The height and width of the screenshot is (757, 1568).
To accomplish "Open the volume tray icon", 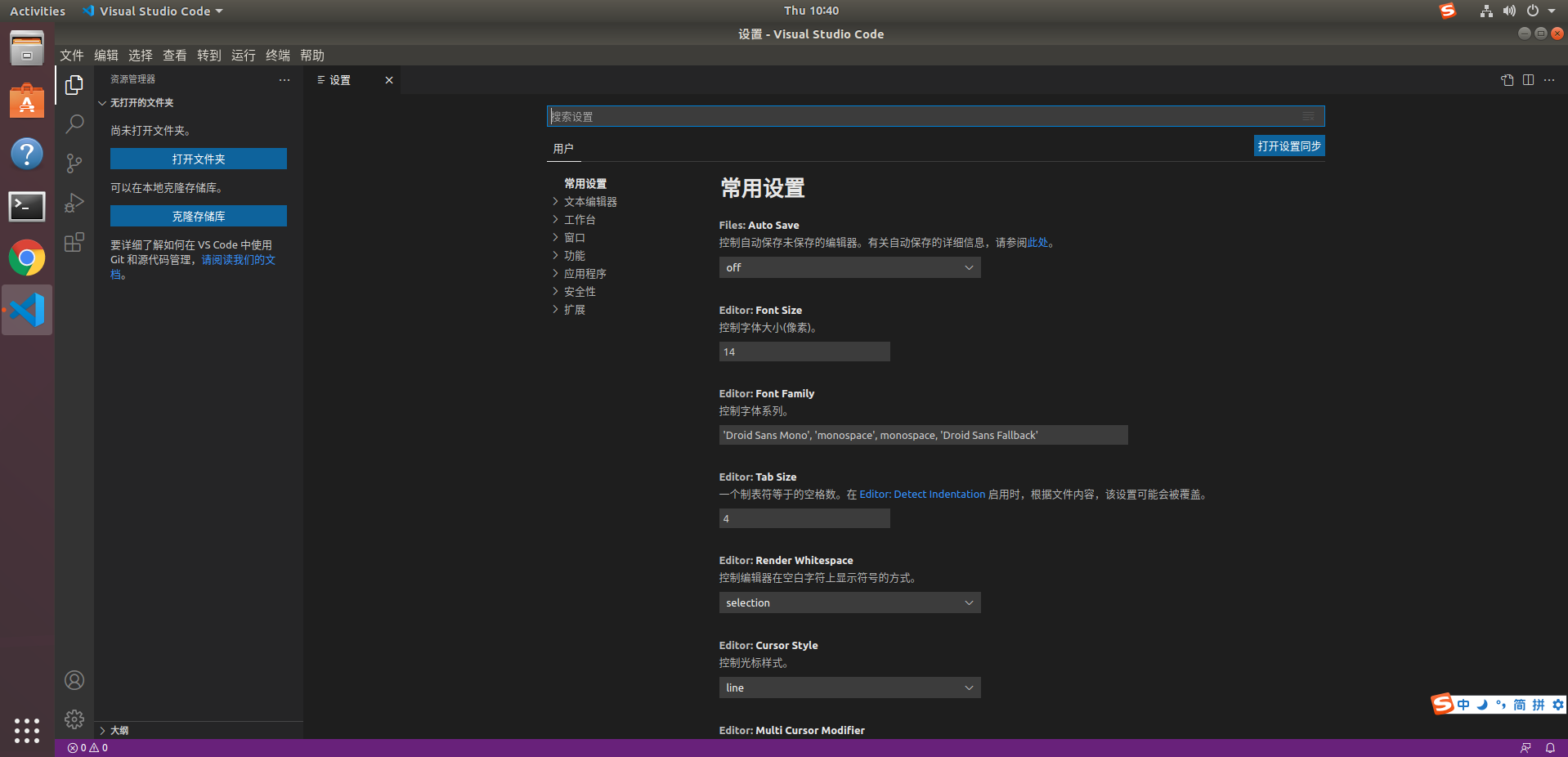I will (x=1509, y=11).
